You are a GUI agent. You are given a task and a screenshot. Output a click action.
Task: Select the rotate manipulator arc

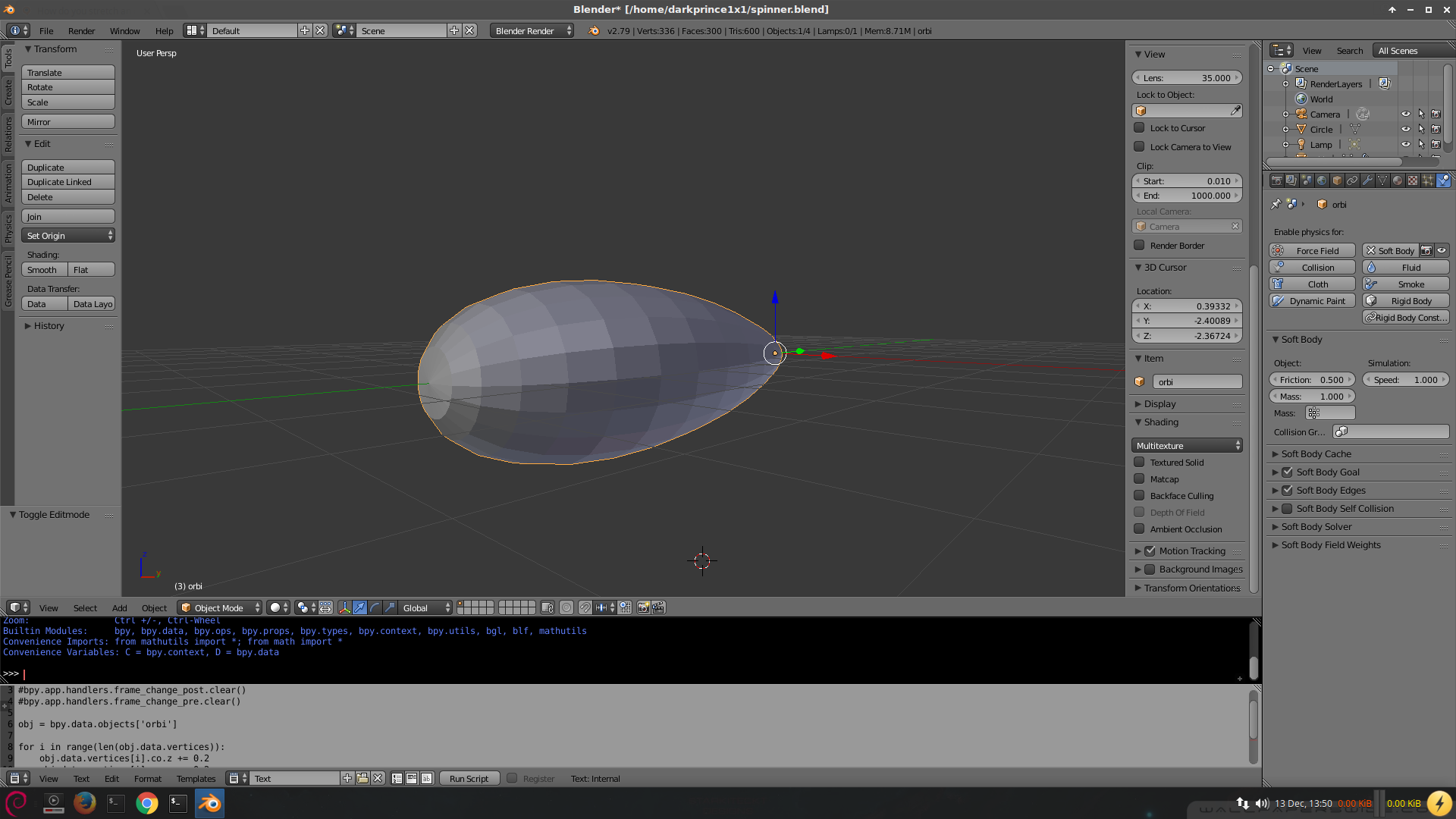click(x=375, y=607)
